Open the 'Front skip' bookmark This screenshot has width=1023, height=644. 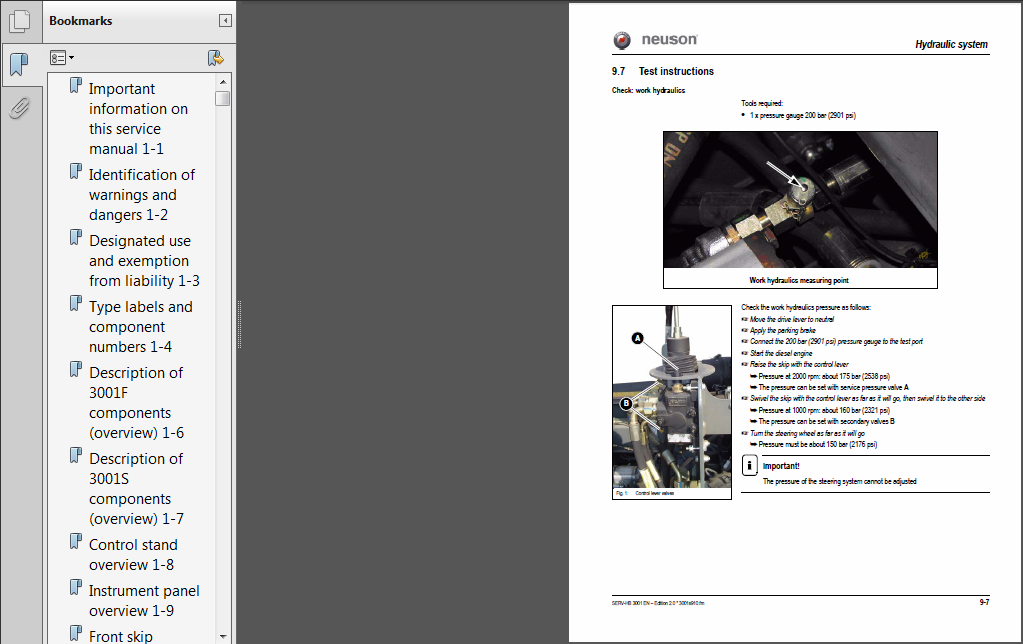[x=121, y=636]
